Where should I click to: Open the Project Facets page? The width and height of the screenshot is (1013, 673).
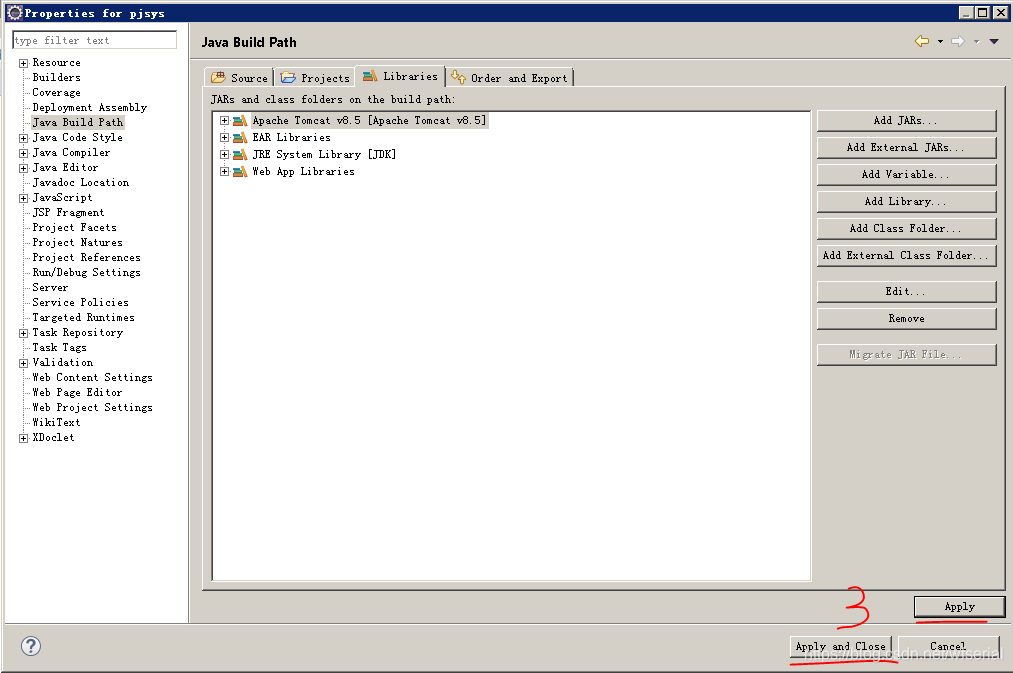coord(75,228)
